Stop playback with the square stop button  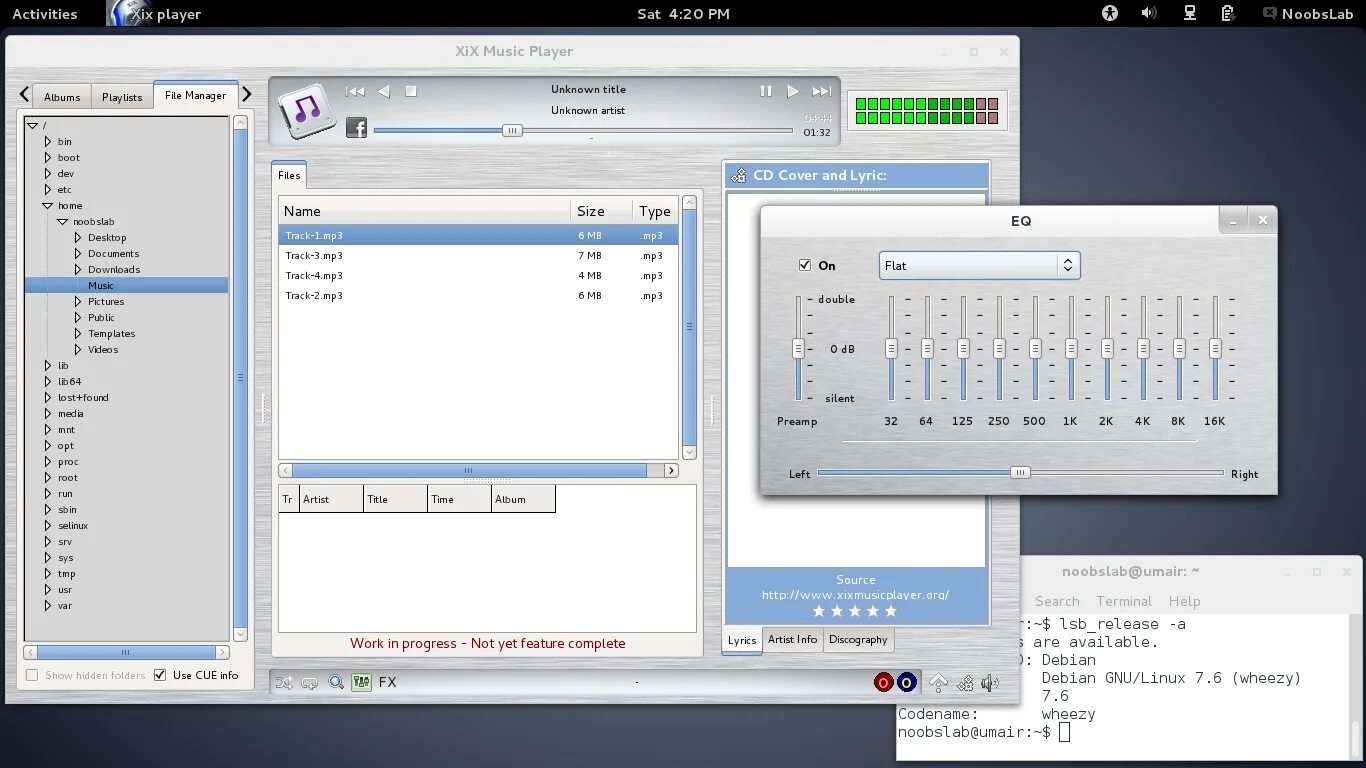pos(410,91)
